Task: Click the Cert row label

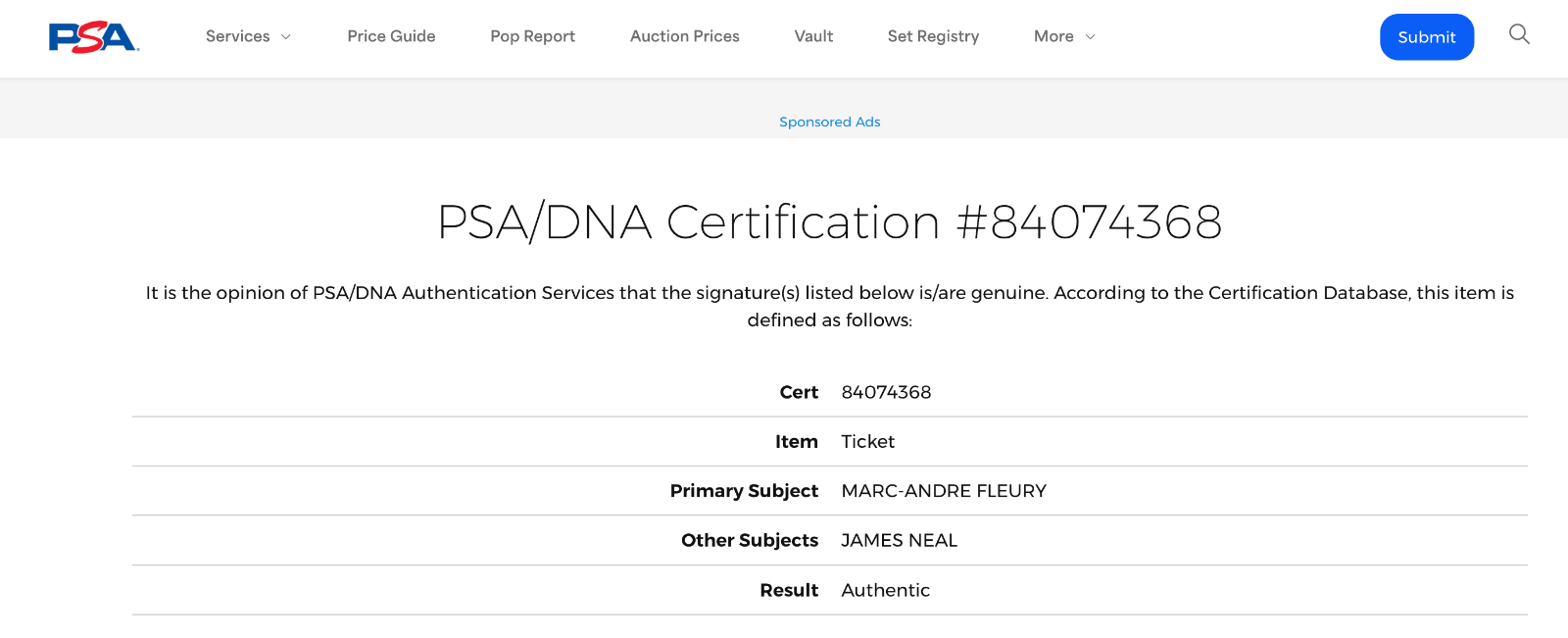Action: [x=799, y=392]
